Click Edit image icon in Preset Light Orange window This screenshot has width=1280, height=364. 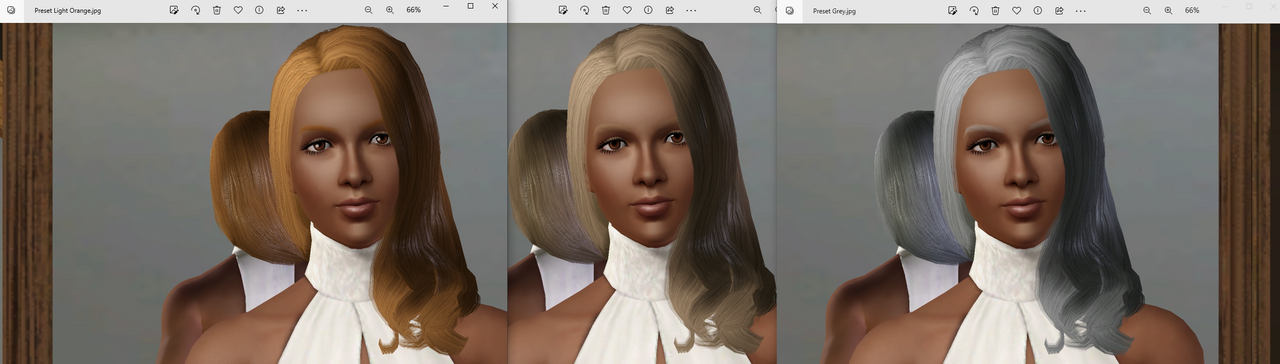pos(174,9)
